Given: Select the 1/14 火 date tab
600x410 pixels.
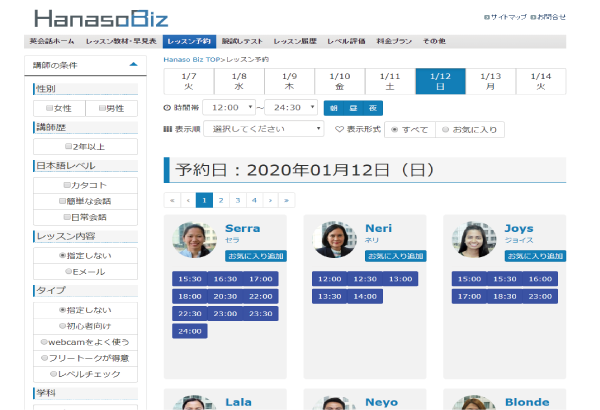Looking at the screenshot, I should coord(541,81).
